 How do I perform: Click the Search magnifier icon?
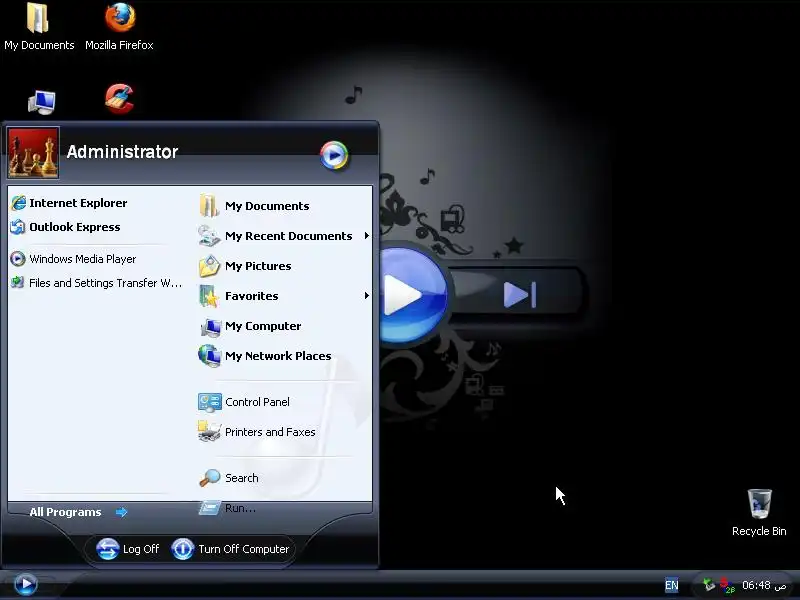point(210,478)
